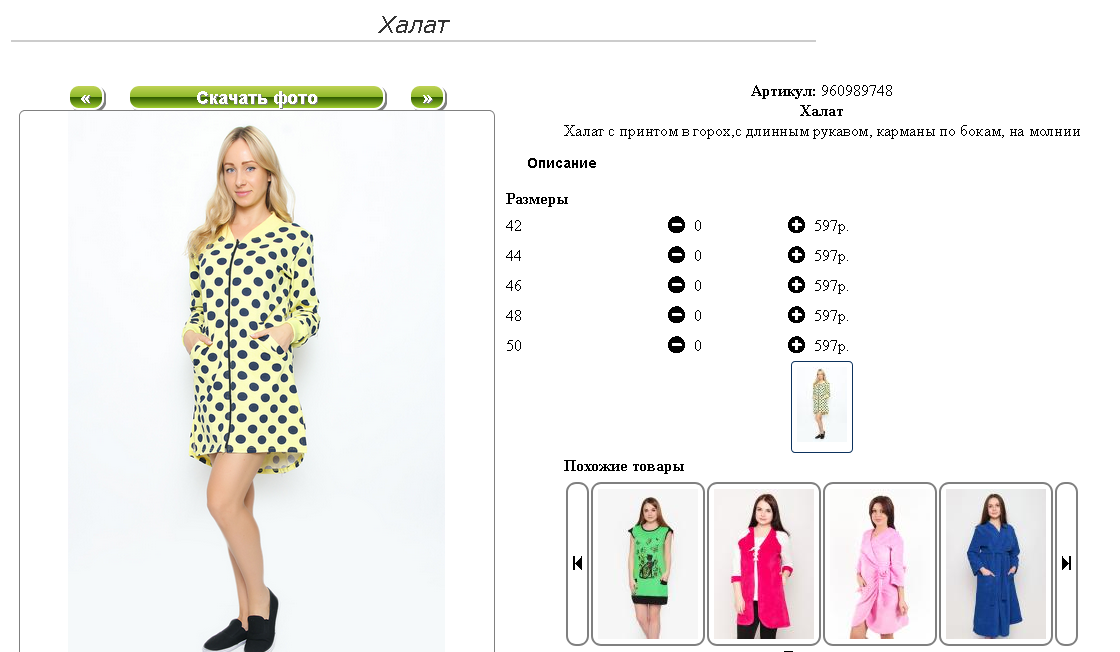The image size is (1120, 652).
Task: Go to previous photo with « button
Action: click(86, 98)
